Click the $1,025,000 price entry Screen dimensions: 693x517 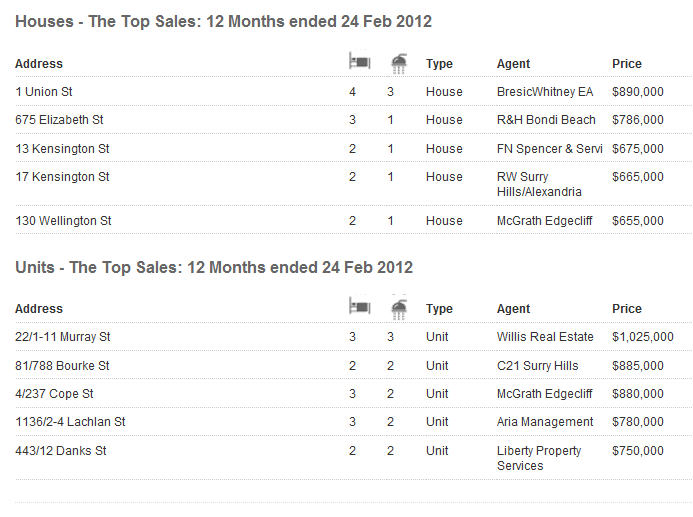(x=643, y=337)
